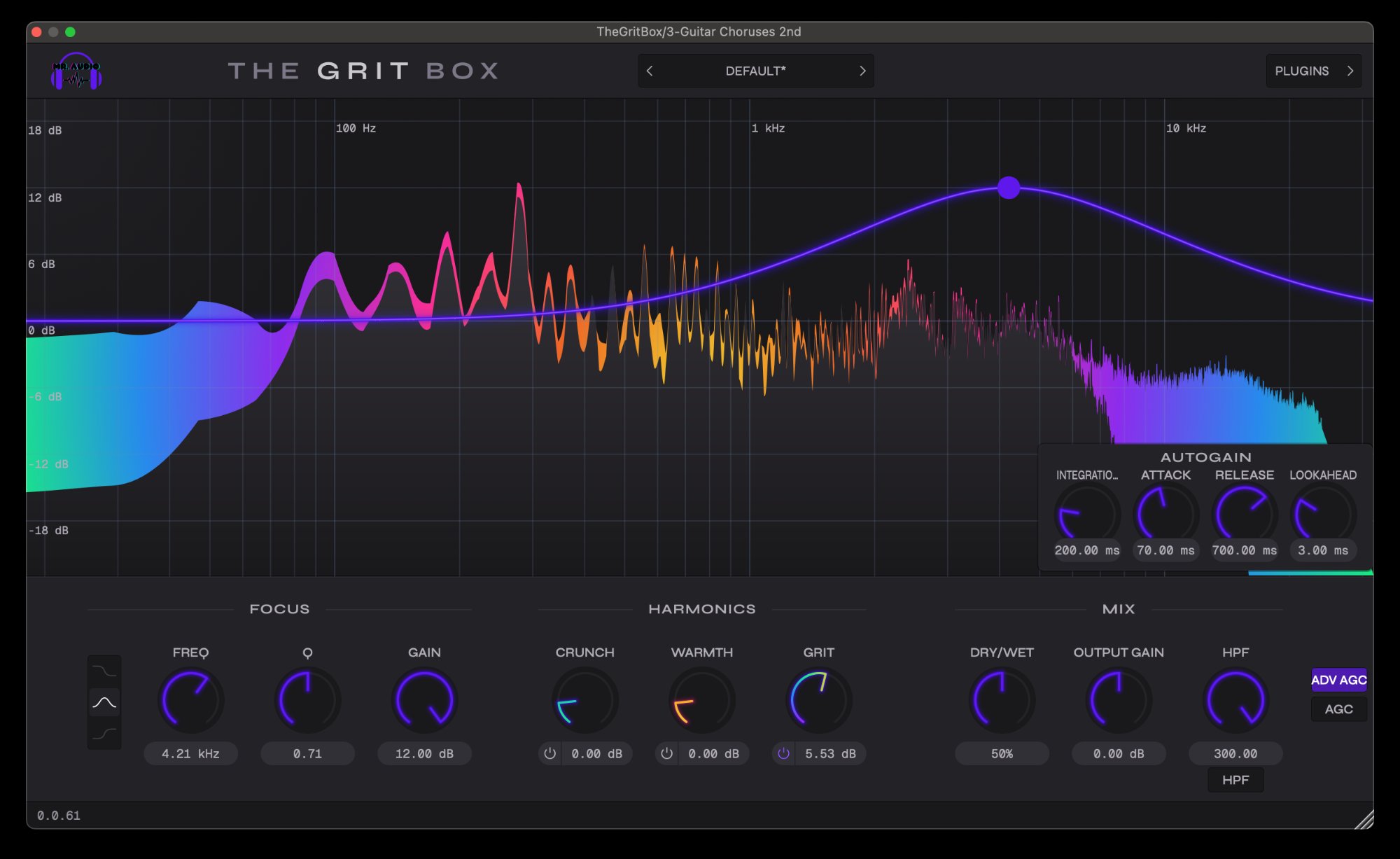Enable the WARMTH power toggle

[666, 754]
